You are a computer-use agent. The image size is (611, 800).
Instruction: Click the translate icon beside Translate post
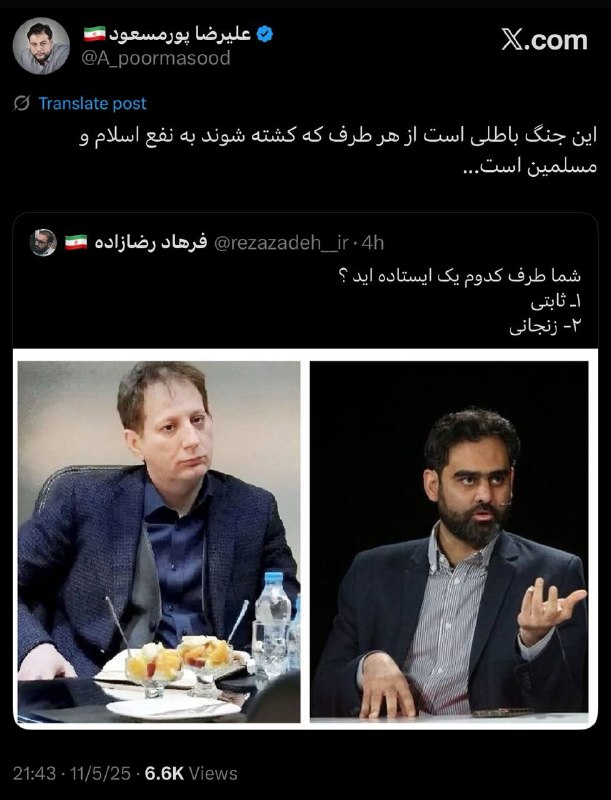coord(22,104)
